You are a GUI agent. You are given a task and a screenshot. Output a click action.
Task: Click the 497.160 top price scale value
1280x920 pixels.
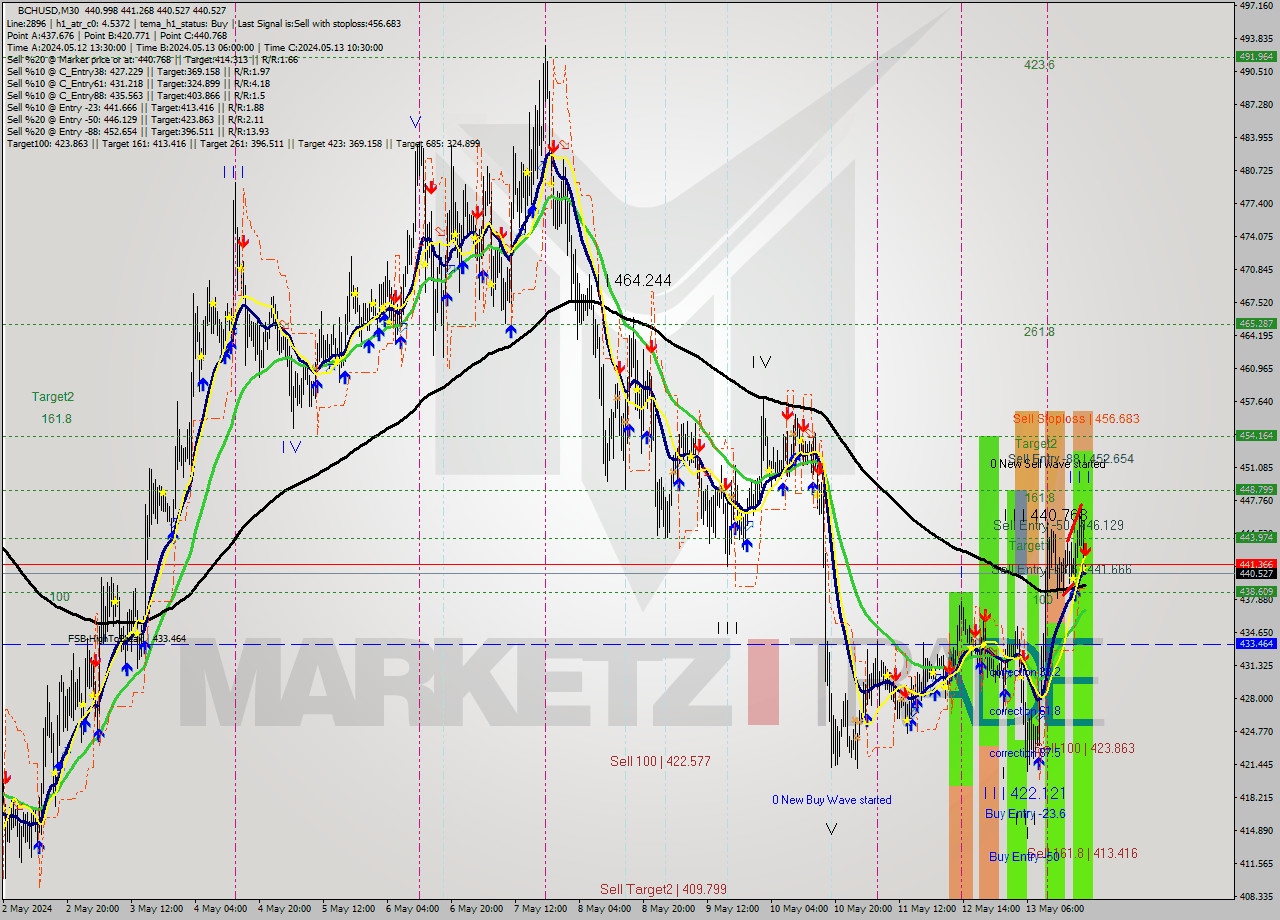[x=1257, y=5]
